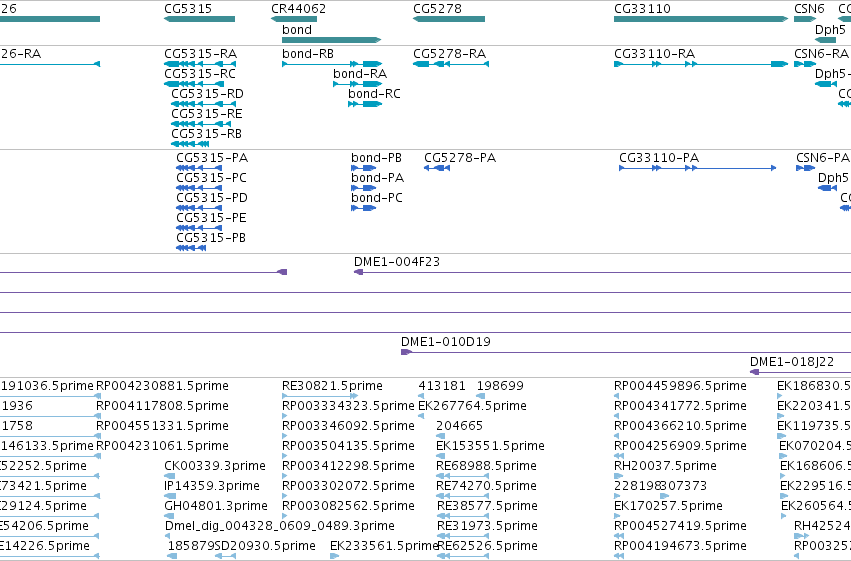851x561 pixels.
Task: Select the RP004527419.5prime EST
Action: point(680,526)
